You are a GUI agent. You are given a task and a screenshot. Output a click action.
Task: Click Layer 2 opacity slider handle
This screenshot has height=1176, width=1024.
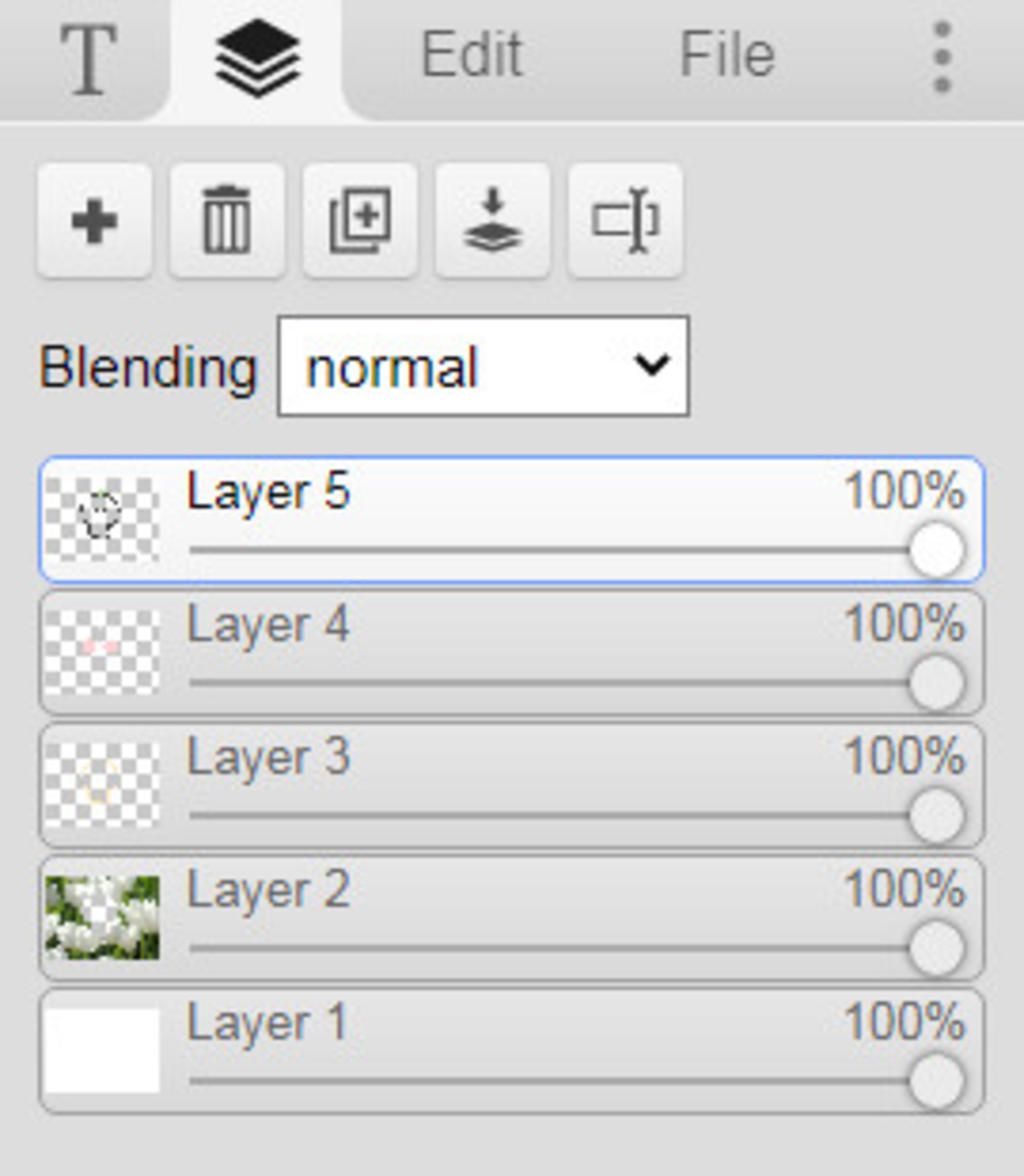[x=936, y=948]
